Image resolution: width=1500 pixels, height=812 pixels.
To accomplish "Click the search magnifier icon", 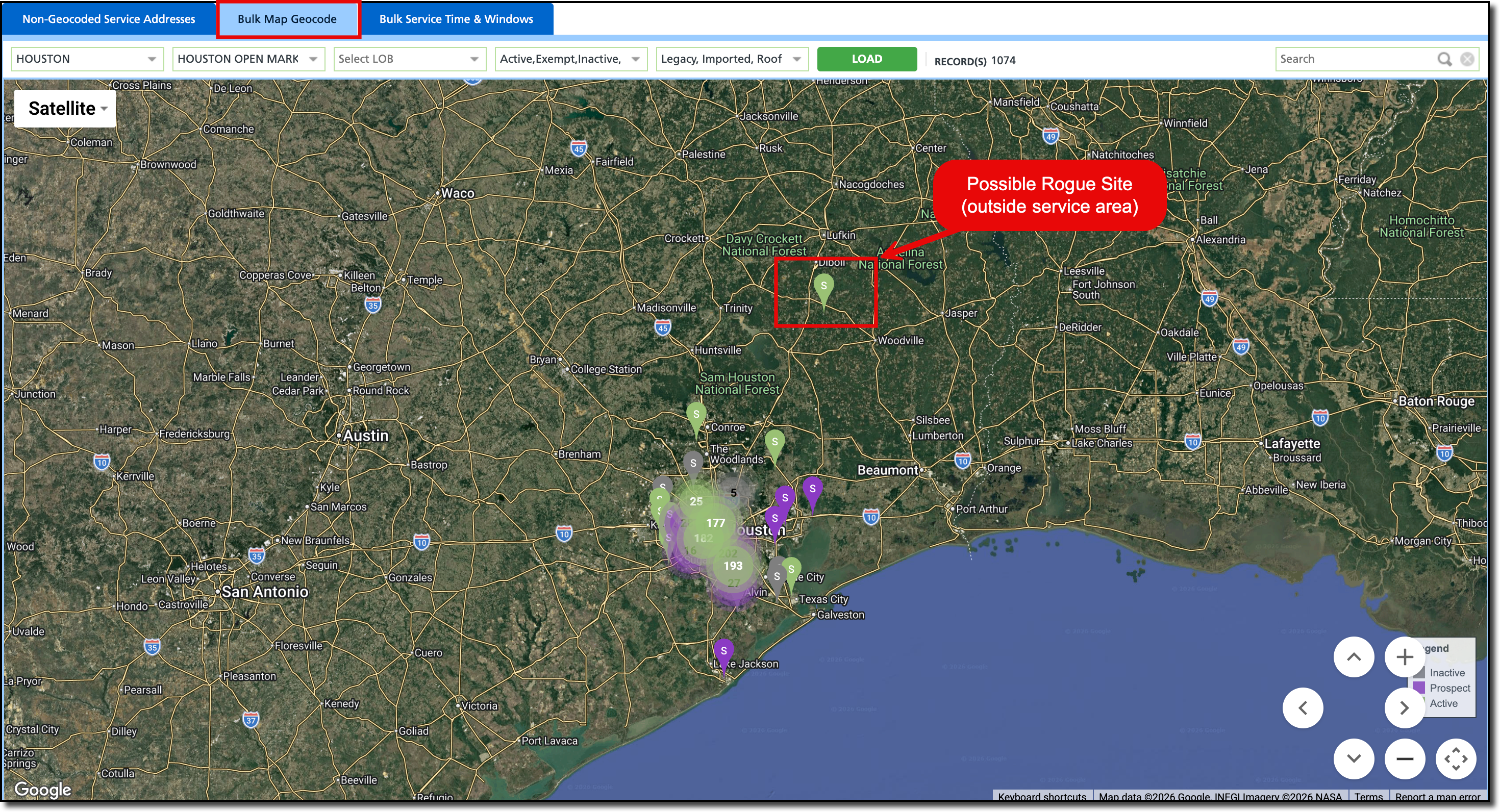I will (x=1444, y=59).
